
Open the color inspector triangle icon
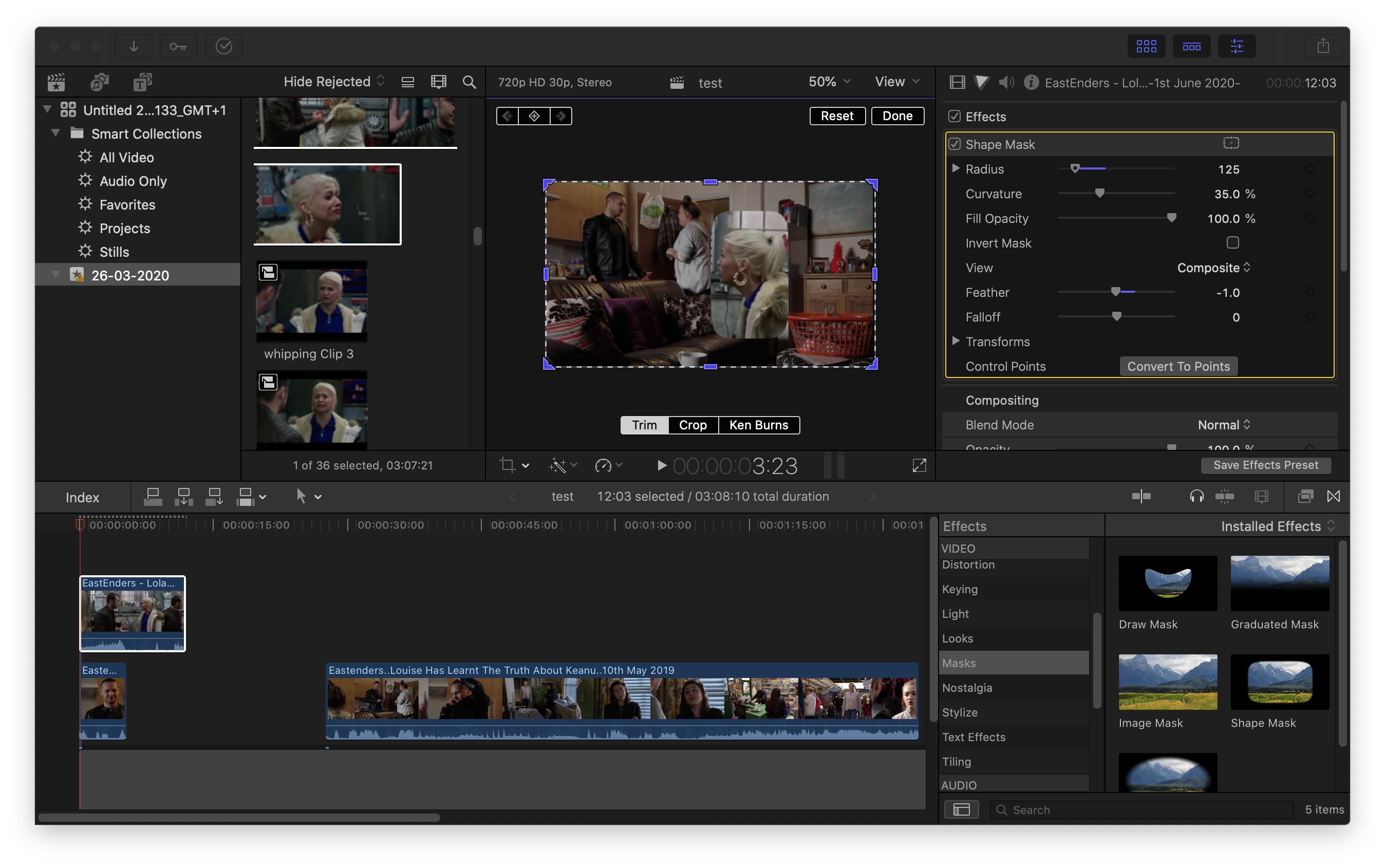point(981,82)
